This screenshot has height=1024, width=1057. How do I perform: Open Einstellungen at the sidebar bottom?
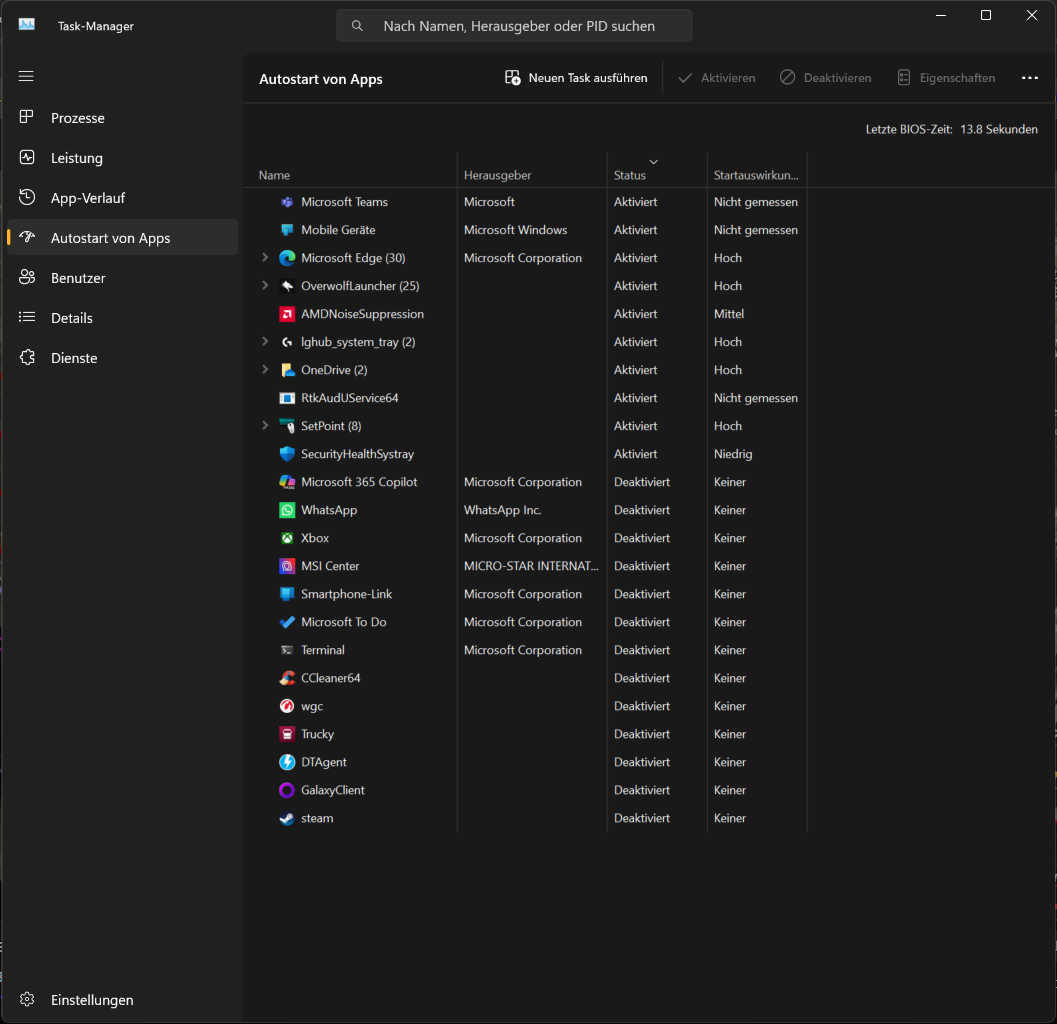(122, 1000)
